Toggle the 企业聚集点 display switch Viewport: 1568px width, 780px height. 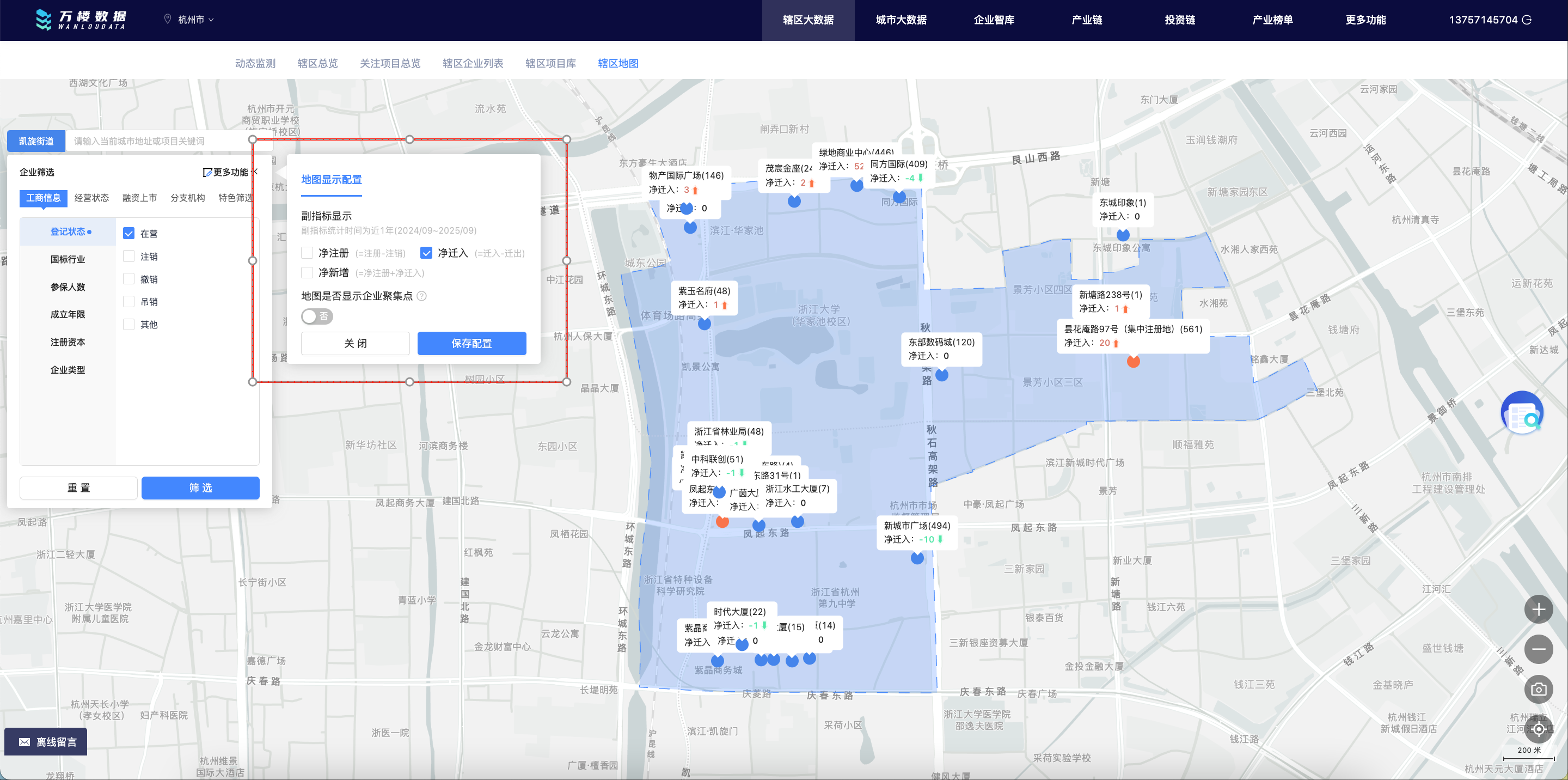(x=317, y=316)
